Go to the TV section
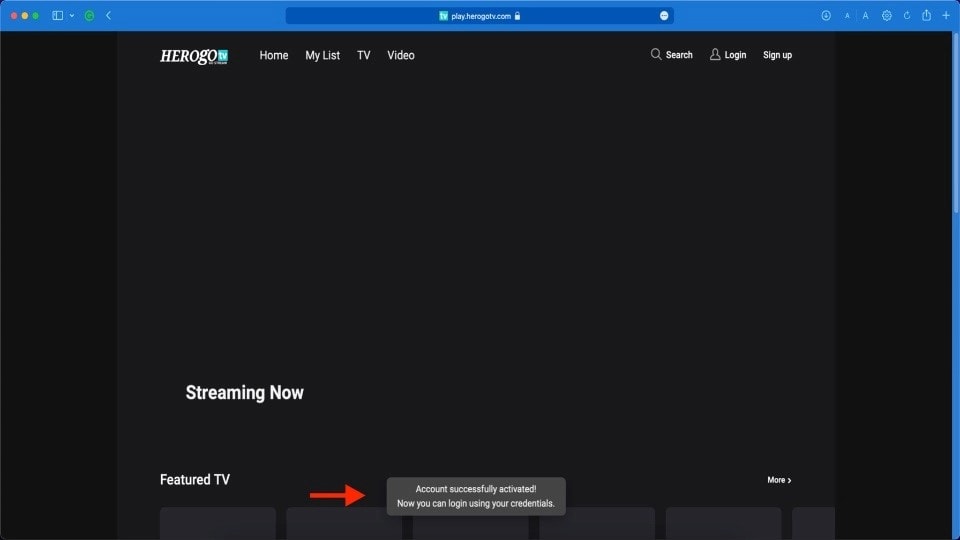The width and height of the screenshot is (960, 540). [x=364, y=55]
